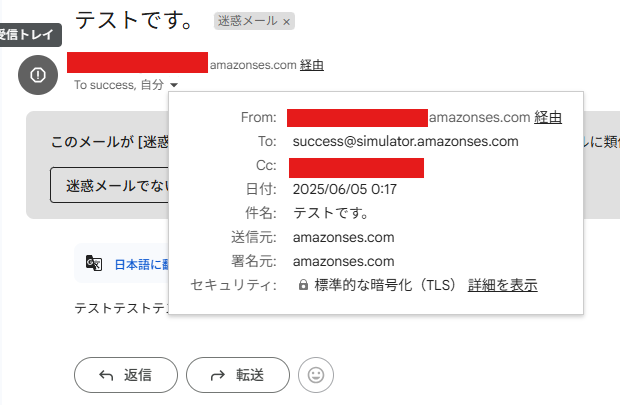The image size is (620, 405).
Task: Click 経由 link in the sender header
Action: 312,65
